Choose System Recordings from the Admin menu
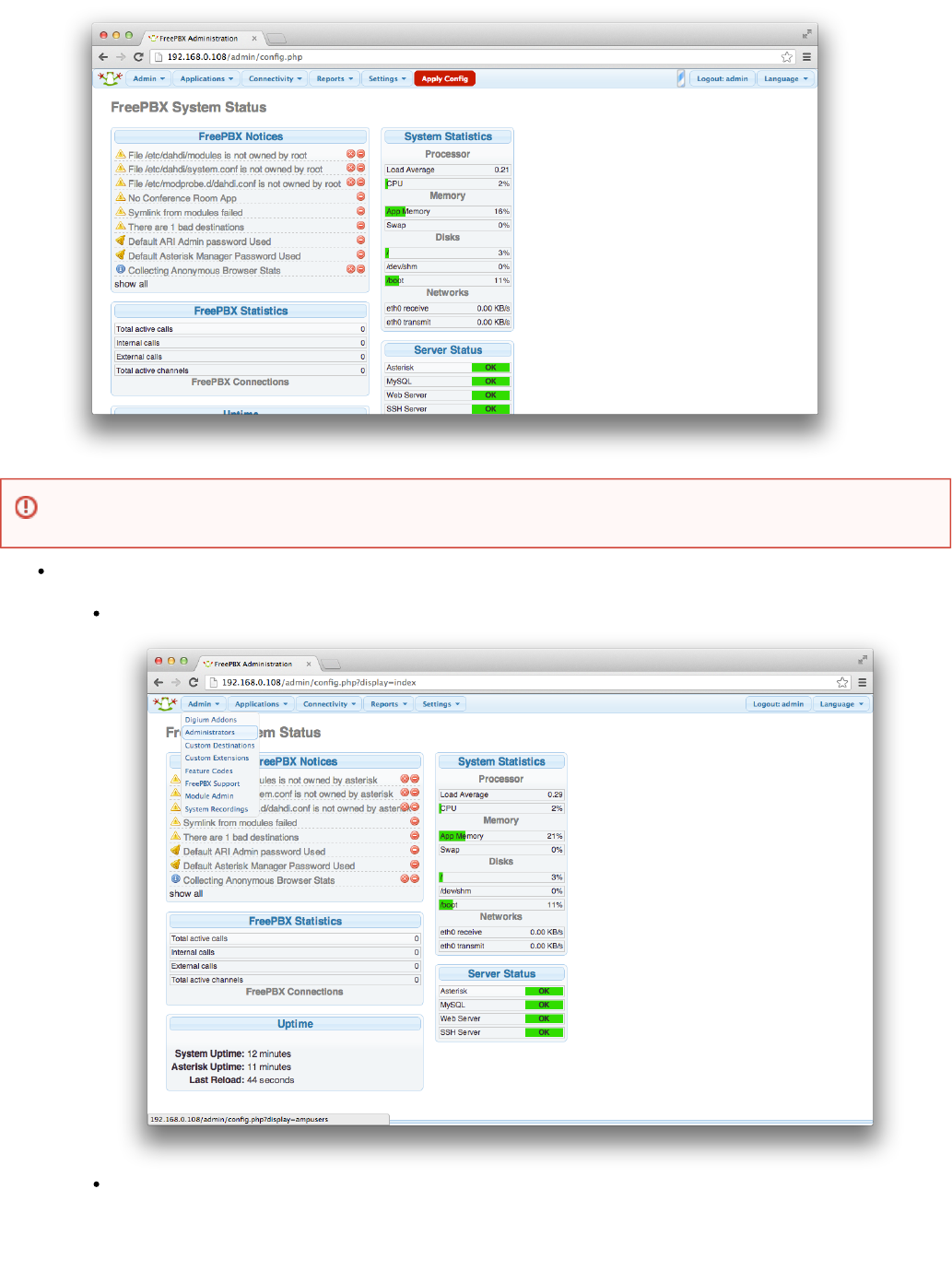 (x=217, y=809)
